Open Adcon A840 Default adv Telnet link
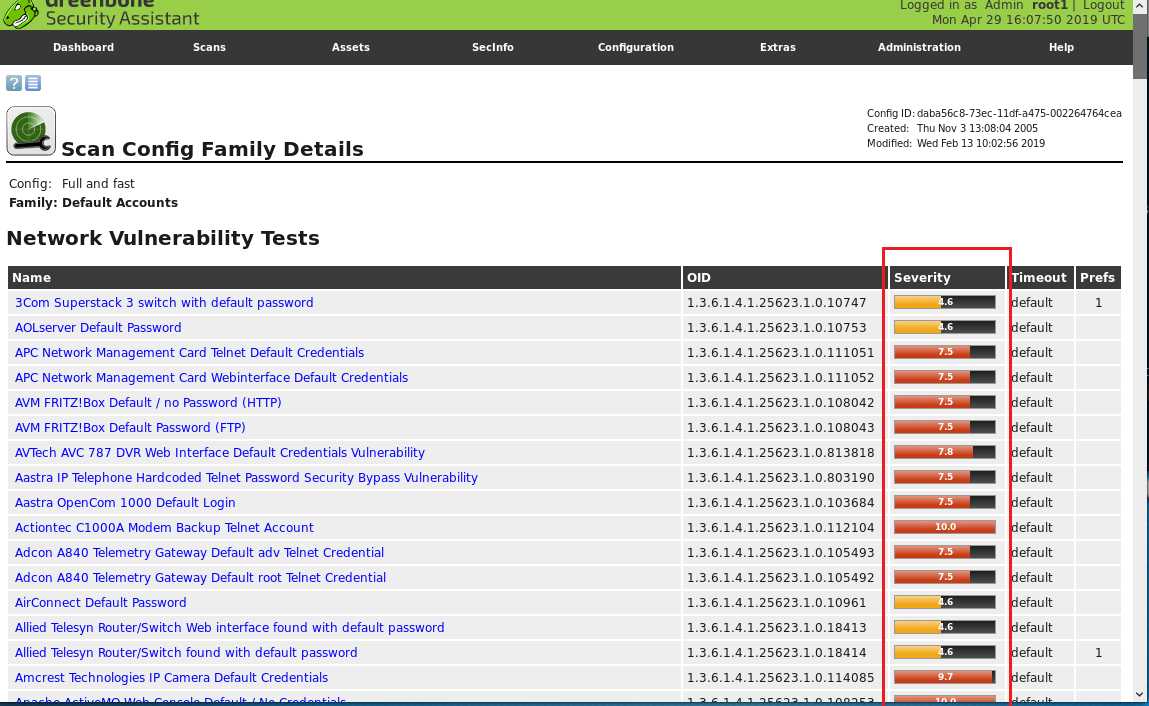Image resolution: width=1149 pixels, height=706 pixels. pyautogui.click(x=199, y=552)
